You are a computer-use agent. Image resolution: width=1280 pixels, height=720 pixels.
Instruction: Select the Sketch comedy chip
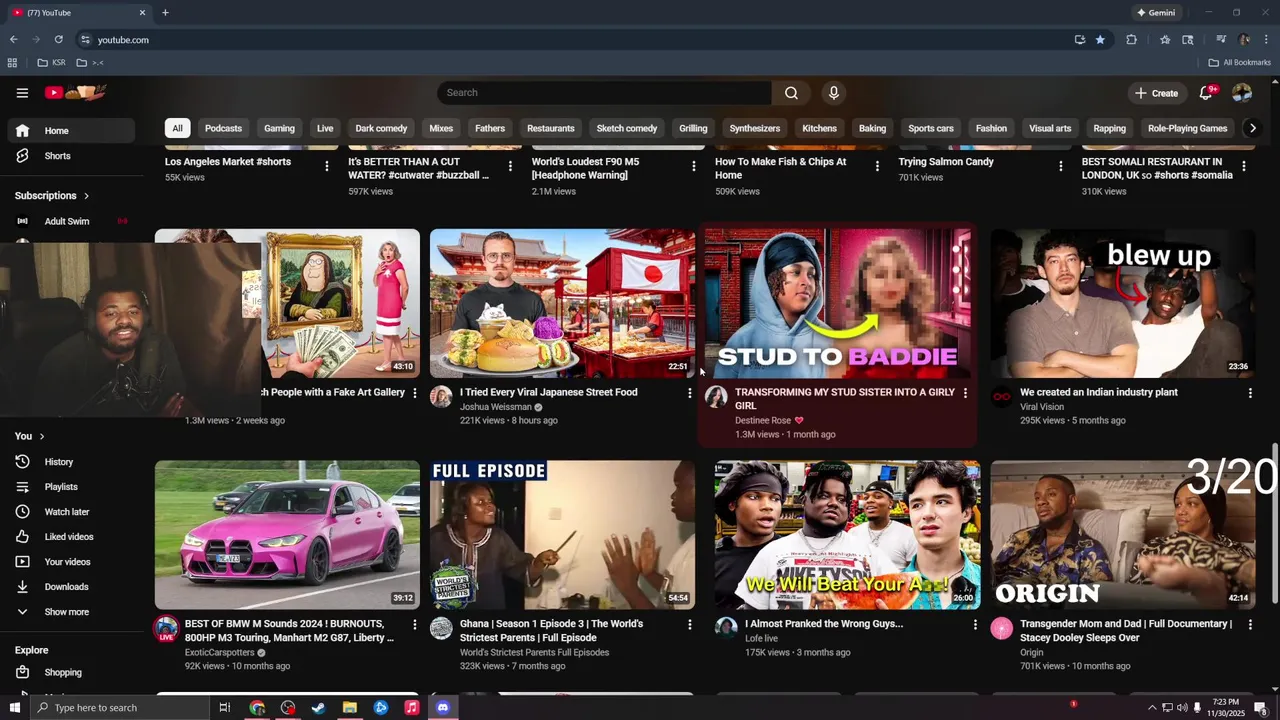coord(627,128)
